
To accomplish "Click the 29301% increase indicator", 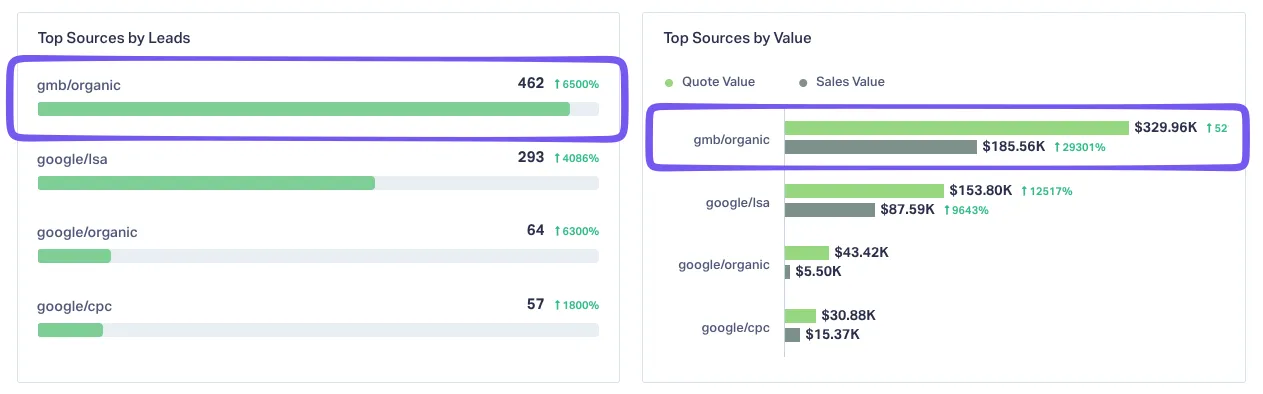I will [x=1079, y=147].
